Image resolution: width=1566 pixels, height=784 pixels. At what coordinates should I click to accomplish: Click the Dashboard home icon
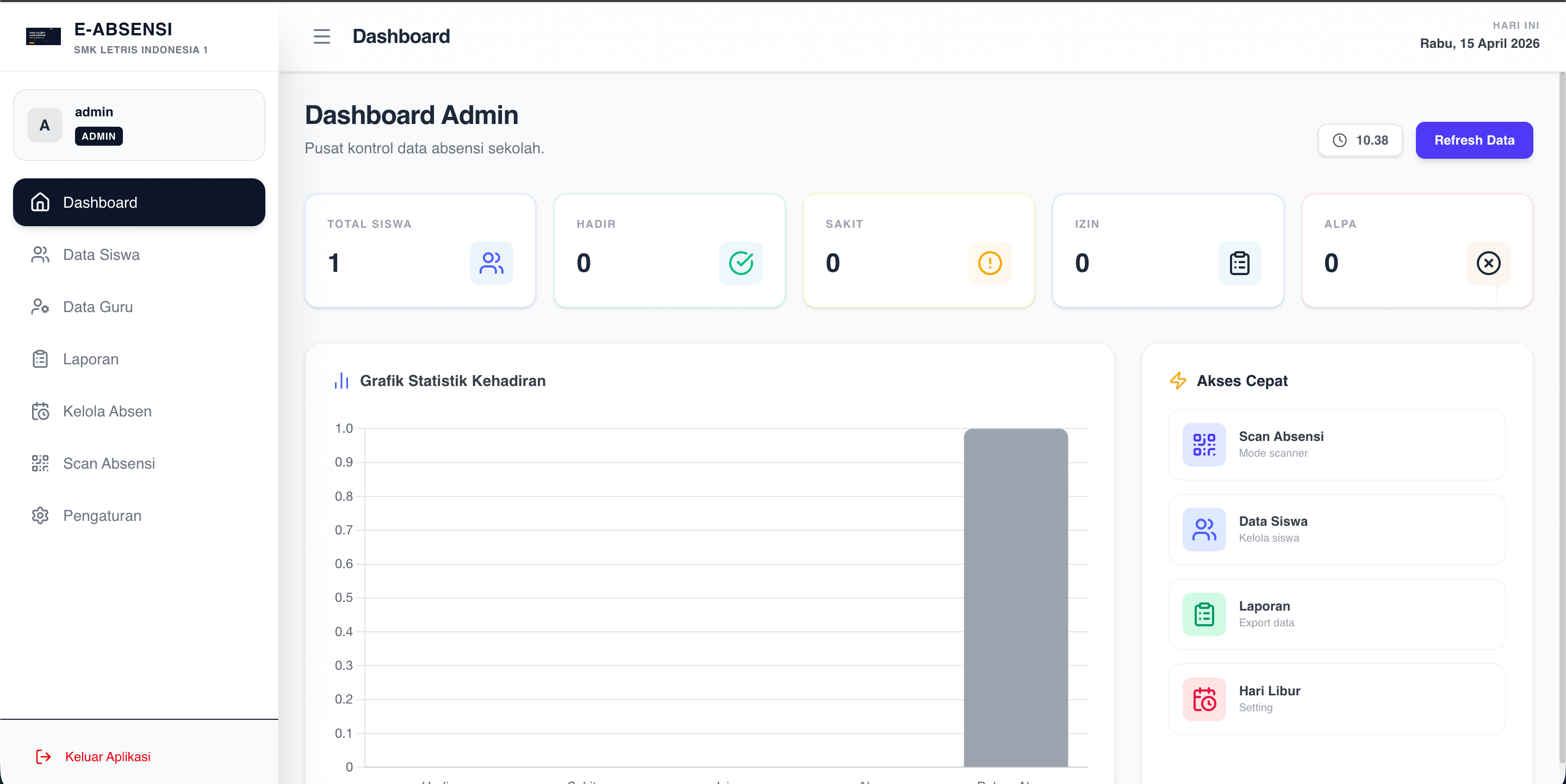[x=40, y=202]
